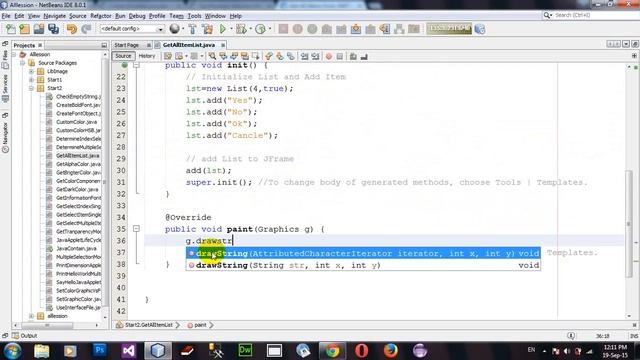The width and height of the screenshot is (640, 360).
Task: Expand the Start1 package
Action: pos(31,80)
